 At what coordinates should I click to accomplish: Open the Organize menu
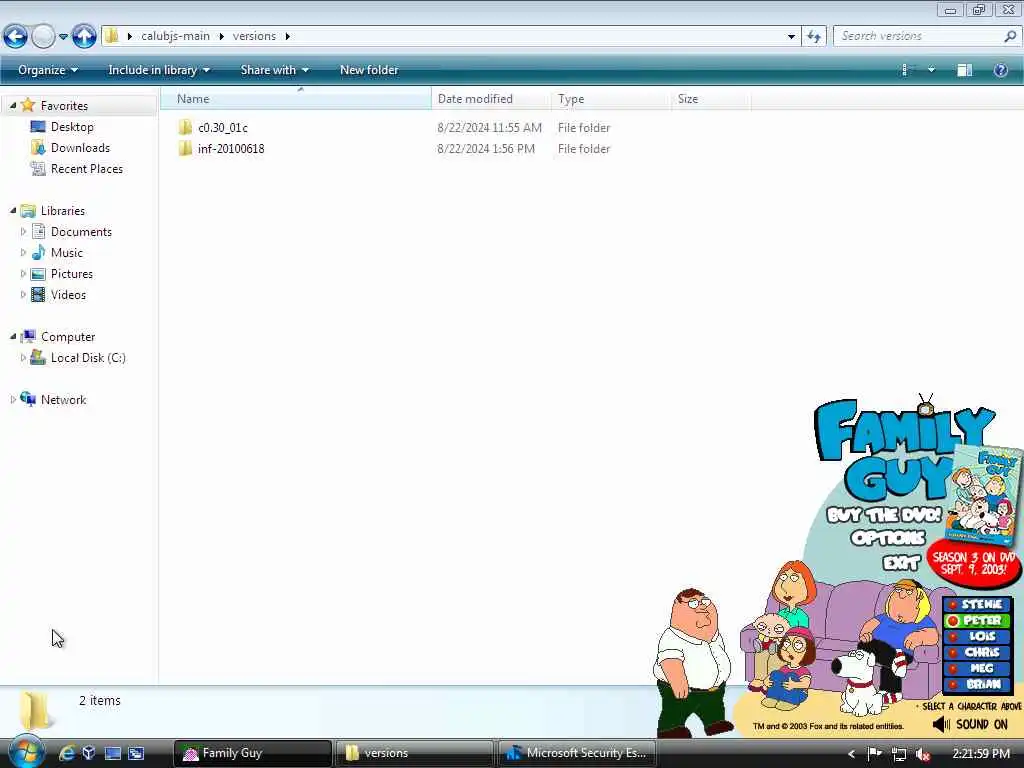(48, 70)
